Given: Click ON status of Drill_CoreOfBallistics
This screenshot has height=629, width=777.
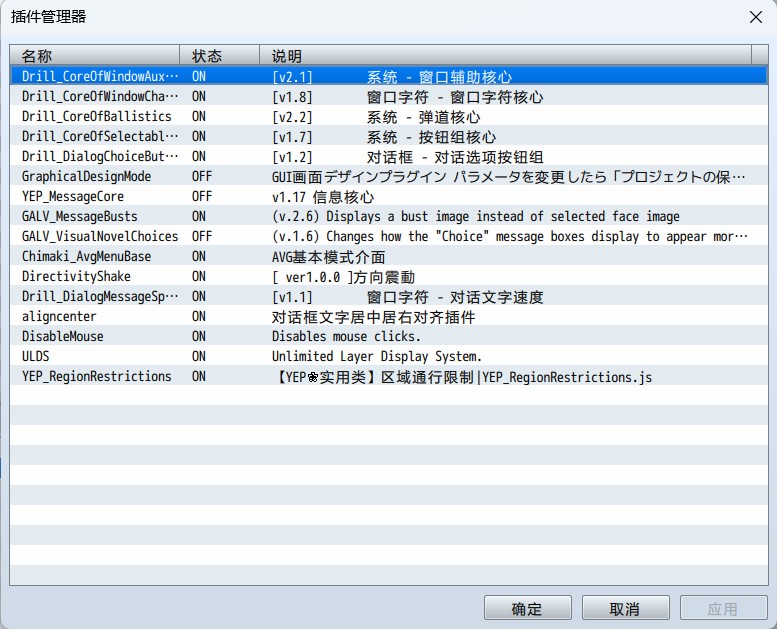Looking at the screenshot, I should (199, 116).
